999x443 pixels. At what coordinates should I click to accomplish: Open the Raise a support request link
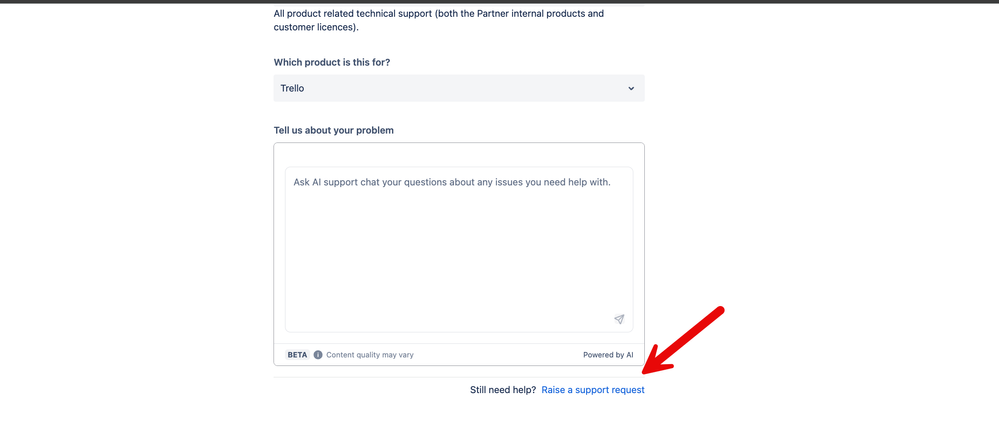(593, 390)
